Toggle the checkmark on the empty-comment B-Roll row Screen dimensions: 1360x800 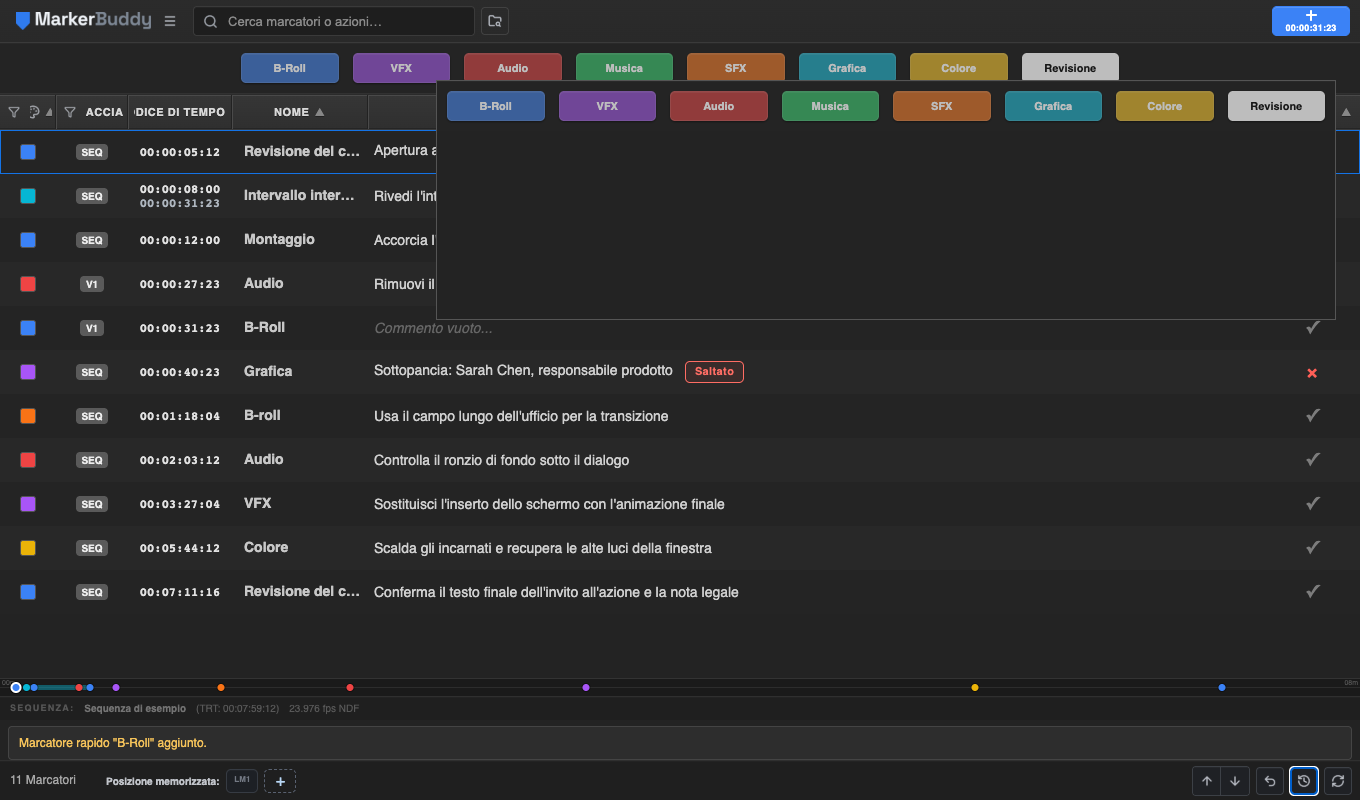(1313, 327)
